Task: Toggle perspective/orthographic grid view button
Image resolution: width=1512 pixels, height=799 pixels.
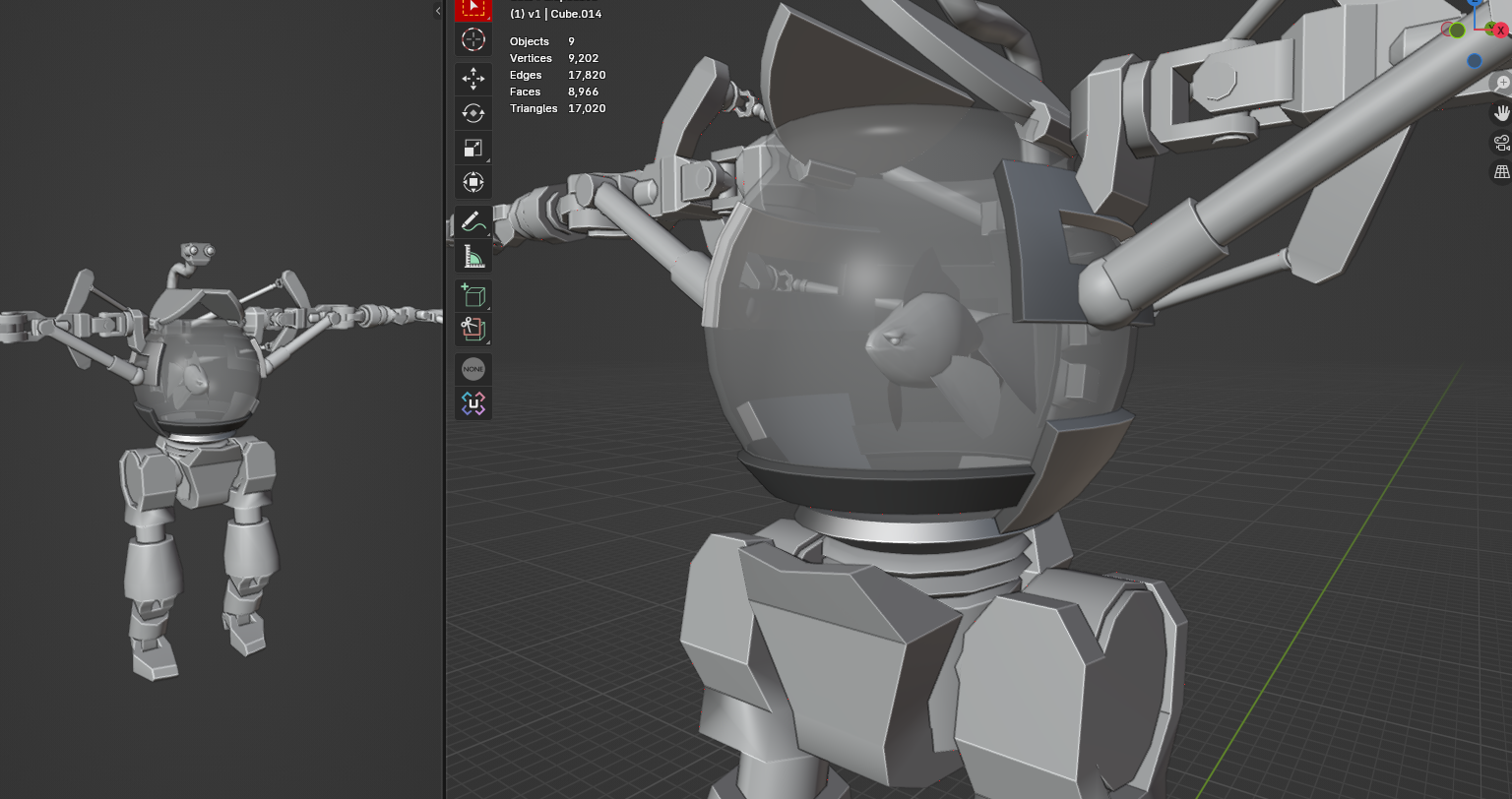Action: coord(1502,172)
